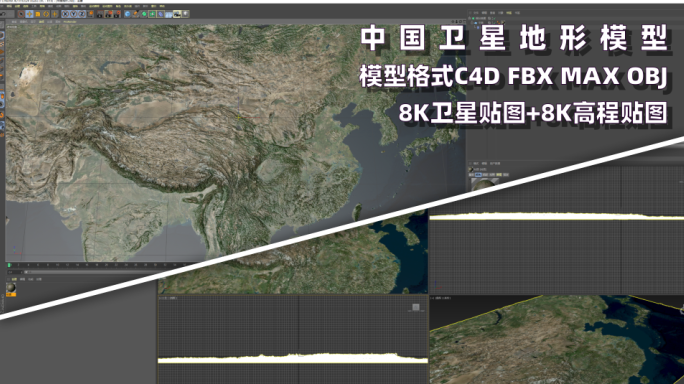Click green timeline playhead marker
Screen dimensions: 684x384
pos(9,265)
